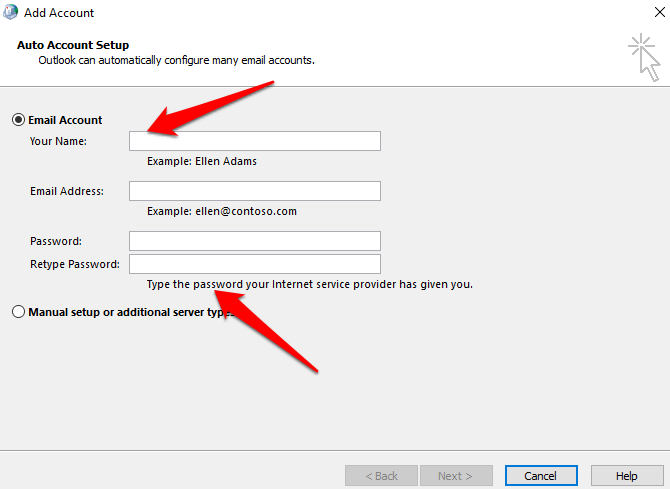The image size is (670, 489).
Task: Select the Email Account radio button
Action: pos(18,120)
